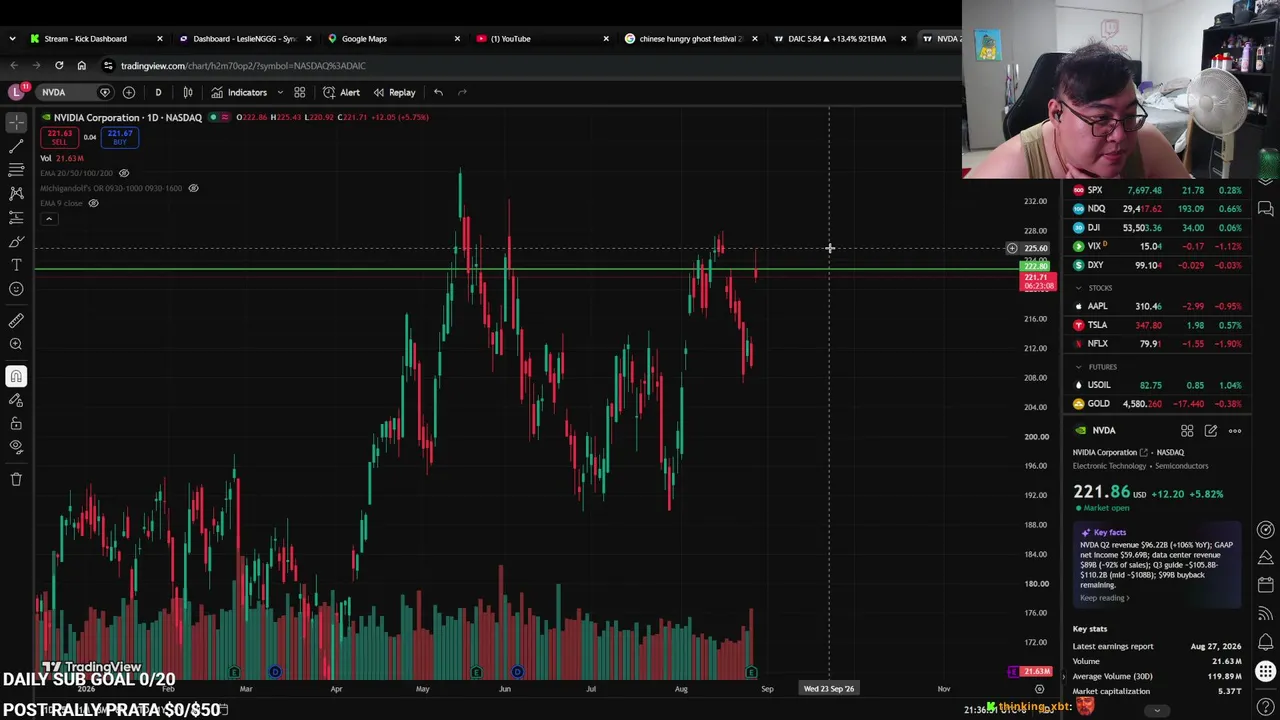The image size is (1280, 720).
Task: Open the forecasting and measurement tools
Action: 16,217
